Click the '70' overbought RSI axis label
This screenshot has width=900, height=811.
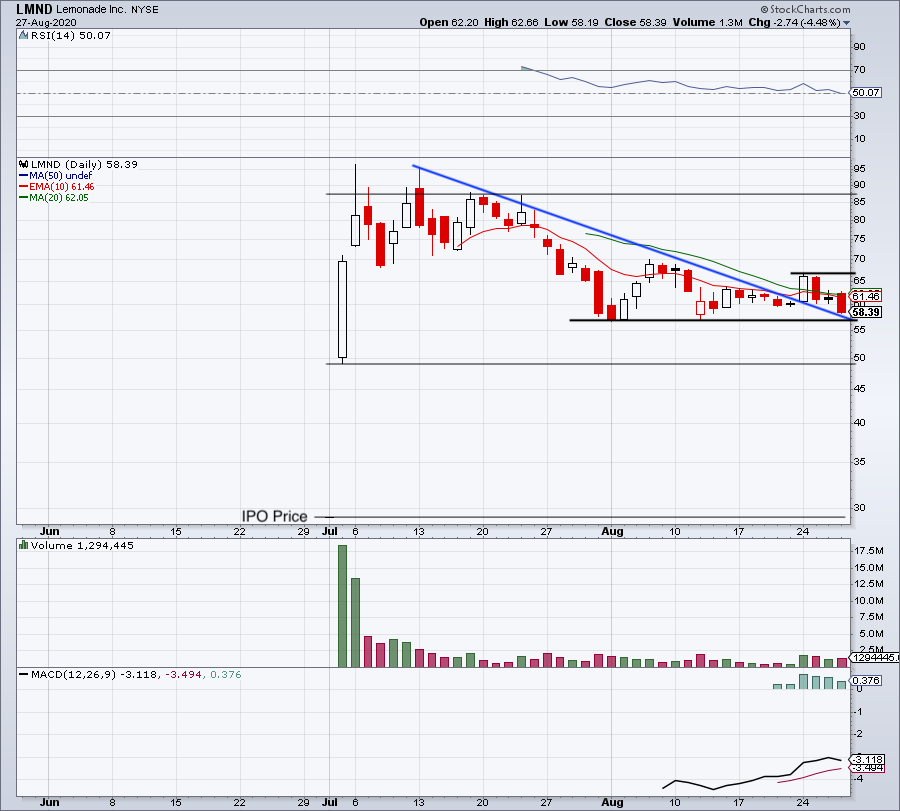coord(859,70)
